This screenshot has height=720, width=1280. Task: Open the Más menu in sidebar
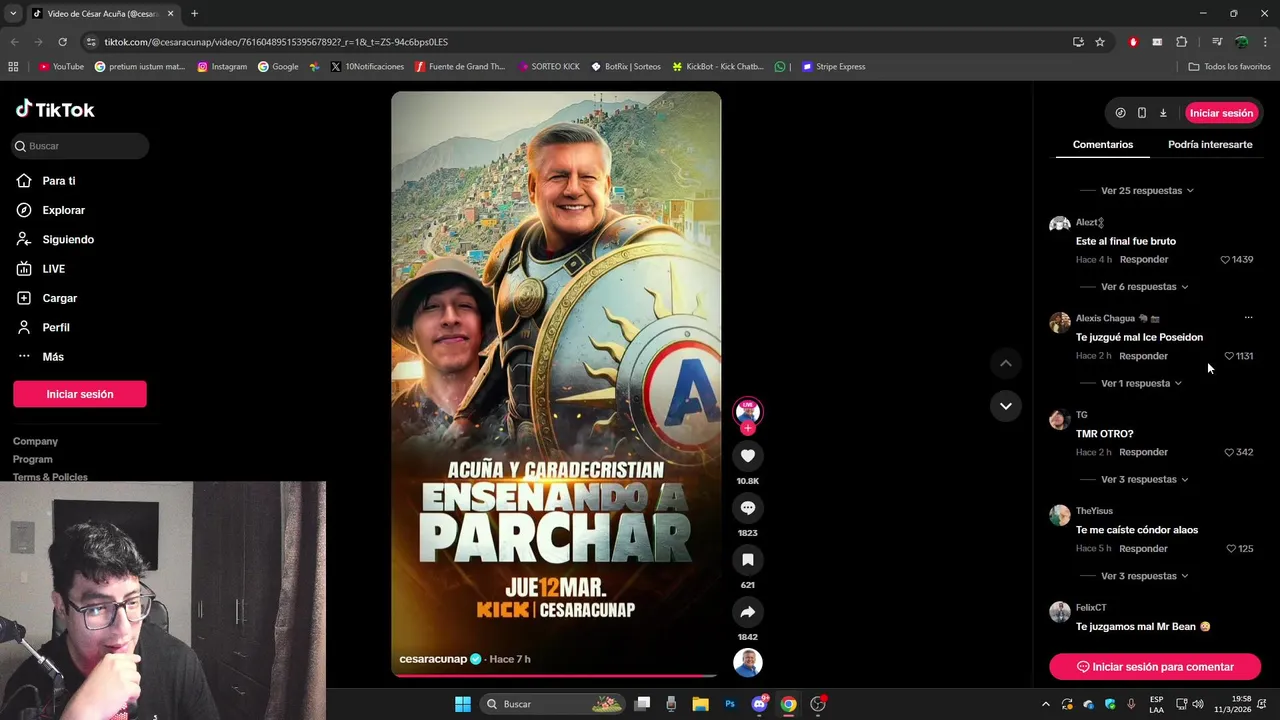tap(39, 356)
